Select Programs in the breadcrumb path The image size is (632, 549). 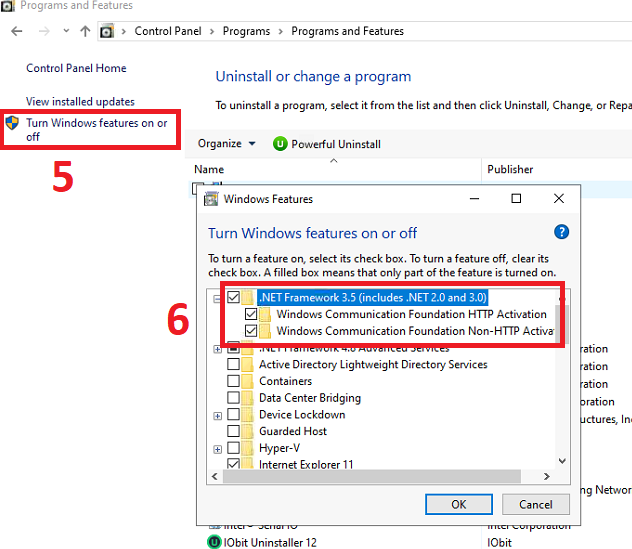pyautogui.click(x=246, y=31)
